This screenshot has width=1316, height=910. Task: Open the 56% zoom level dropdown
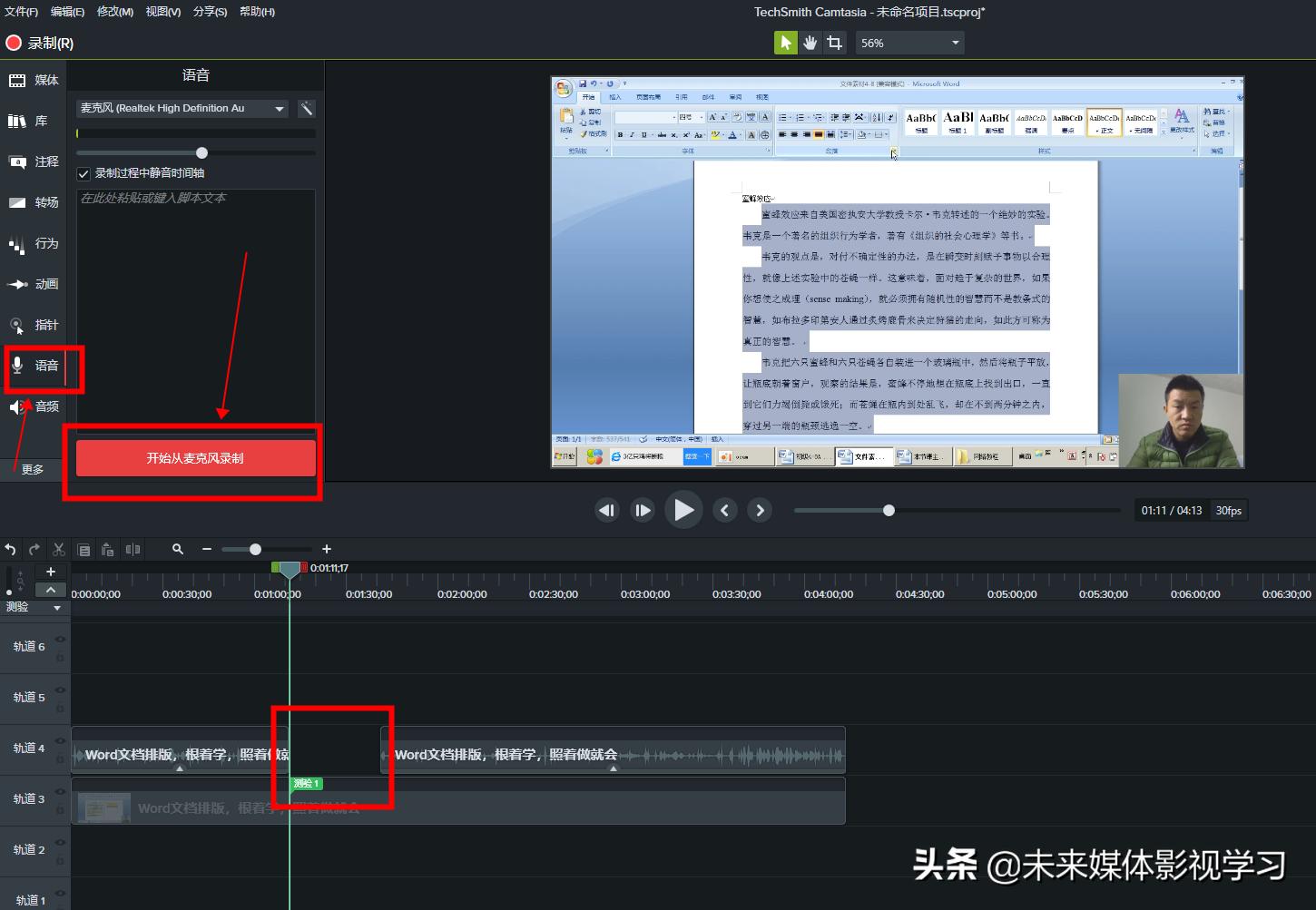tap(954, 42)
